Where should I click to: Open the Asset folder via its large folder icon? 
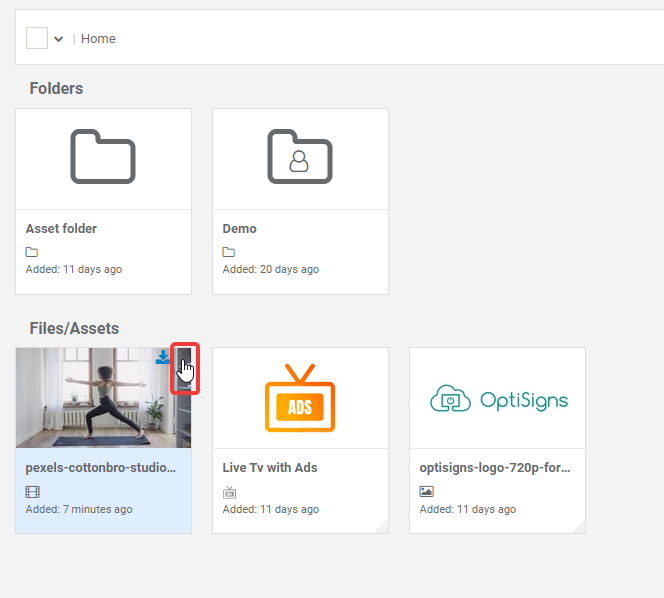(x=103, y=157)
